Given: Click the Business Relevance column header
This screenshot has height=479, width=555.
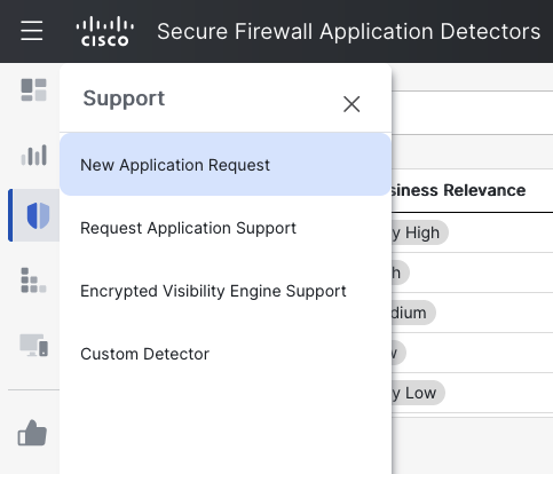Looking at the screenshot, I should (x=459, y=190).
